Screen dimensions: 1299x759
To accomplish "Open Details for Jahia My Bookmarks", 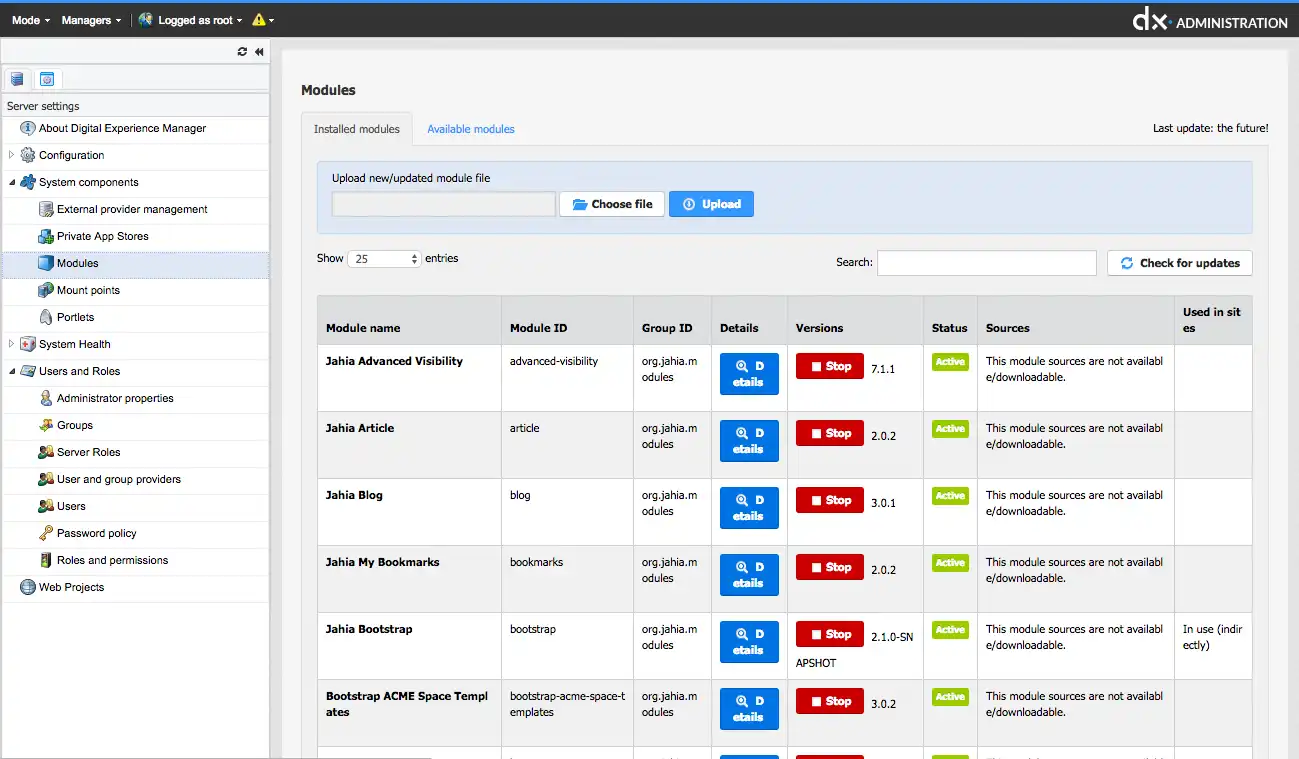I will [x=749, y=575].
